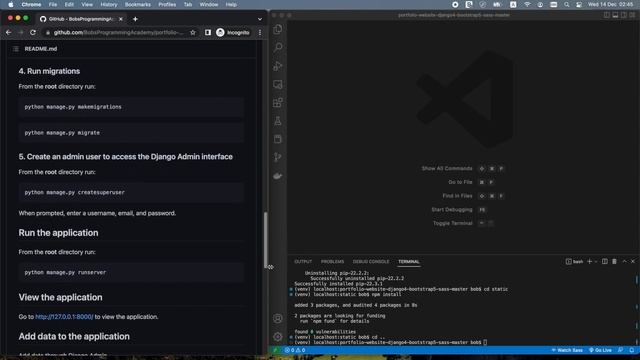Open Chrome side panel icon
The width and height of the screenshot is (640, 360).
(208, 32)
